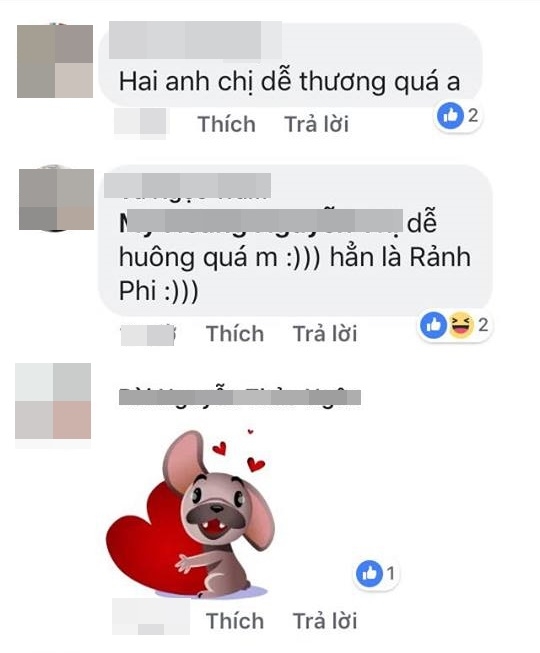The width and height of the screenshot is (540, 653).
Task: Reply to 'Rảnh Phi' comment via Trả lời
Action: click(325, 334)
